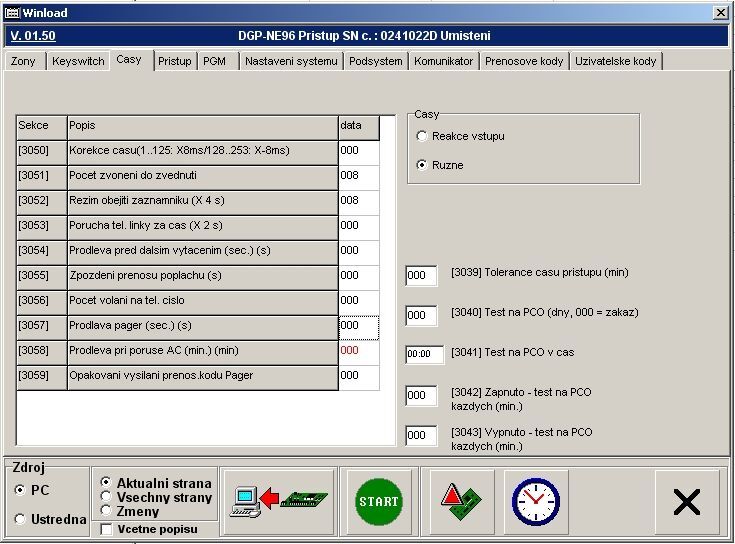Select the Vsechny strany option

click(x=106, y=497)
